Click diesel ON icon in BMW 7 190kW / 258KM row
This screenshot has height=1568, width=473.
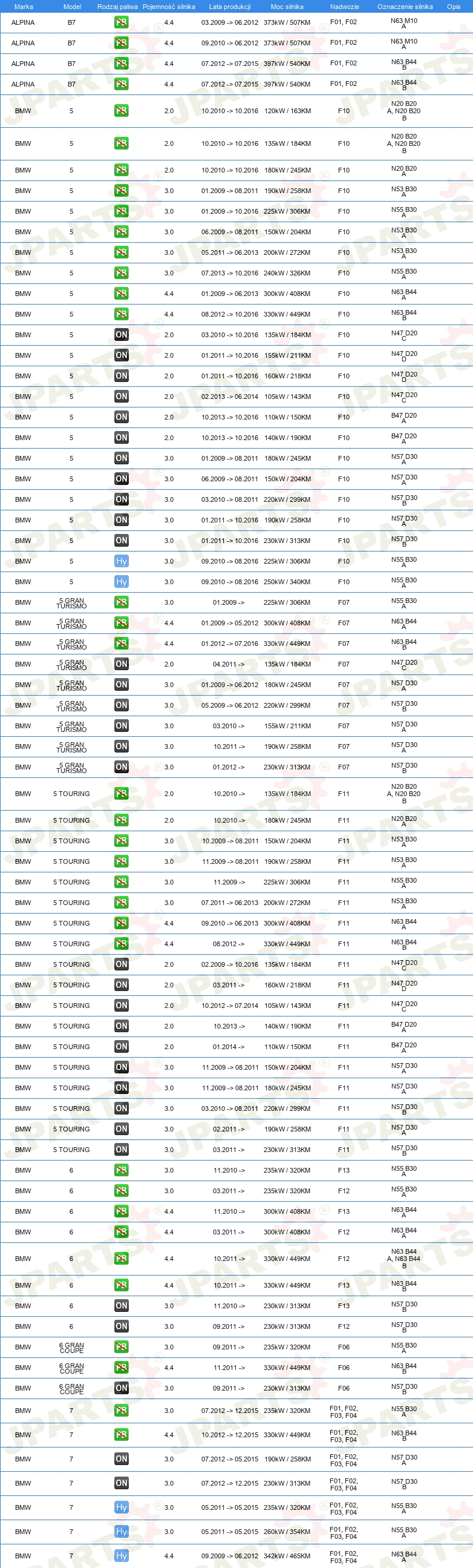click(122, 1459)
